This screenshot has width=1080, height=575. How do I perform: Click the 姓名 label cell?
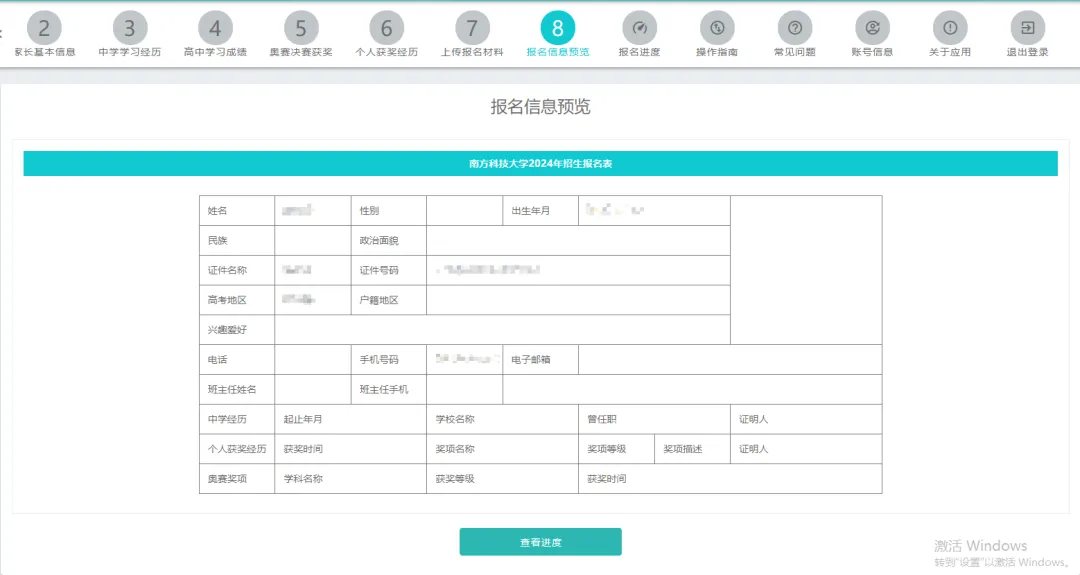[x=237, y=211]
